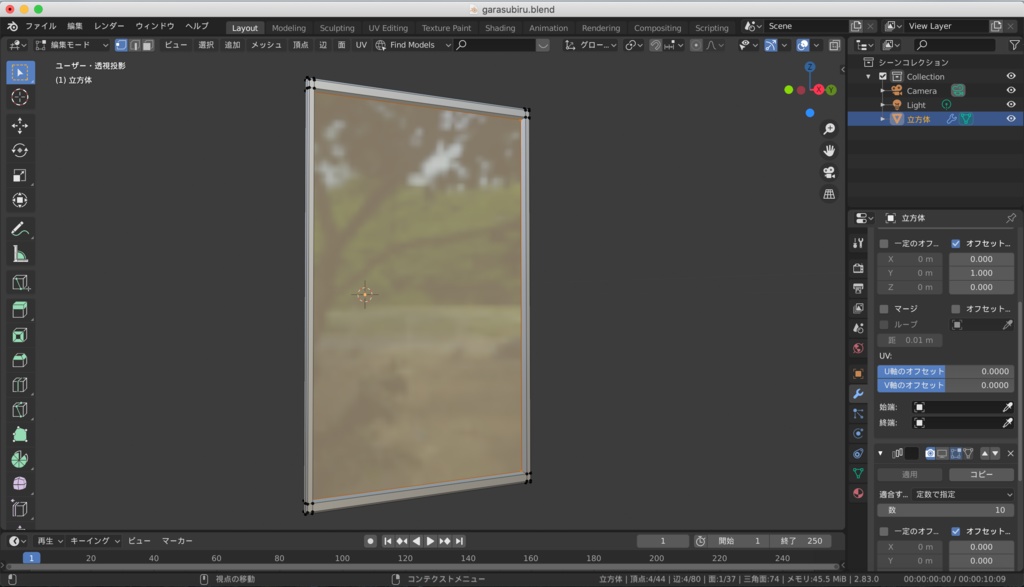1024x587 pixels.
Task: Select the Spin tool
Action: click(x=20, y=459)
